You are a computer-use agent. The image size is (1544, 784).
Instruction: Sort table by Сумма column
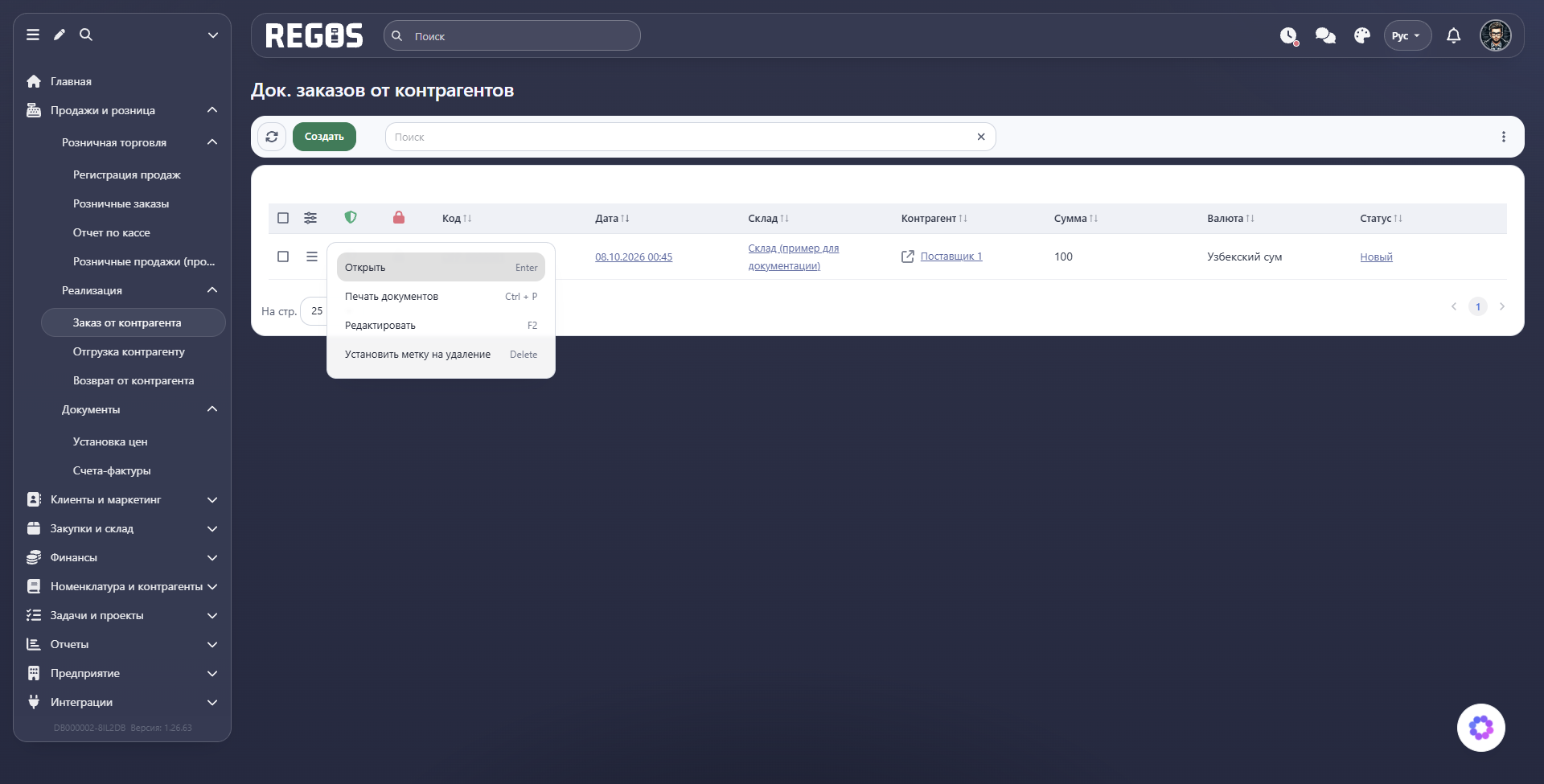click(x=1076, y=218)
